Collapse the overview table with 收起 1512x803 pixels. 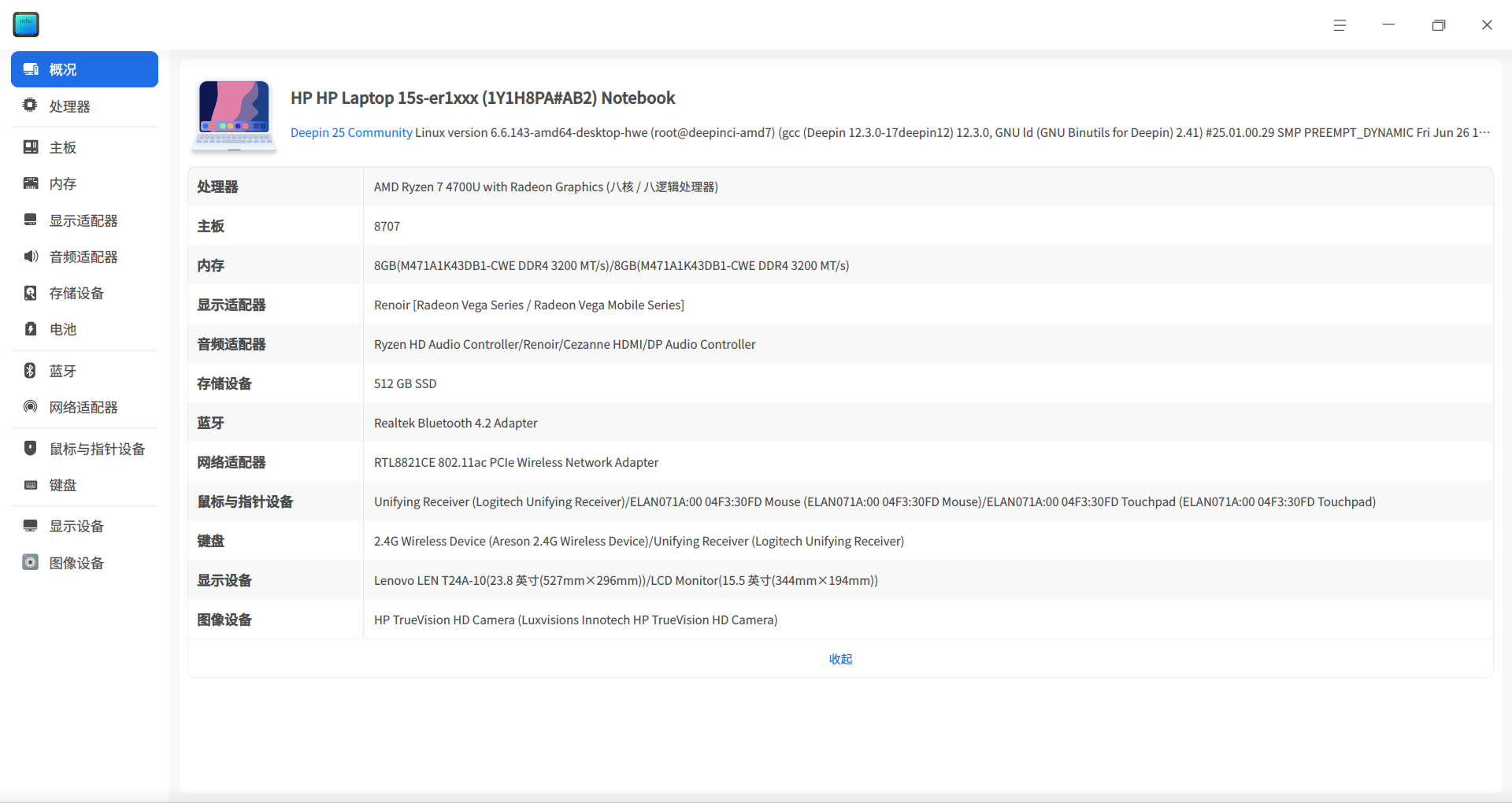pyautogui.click(x=840, y=659)
